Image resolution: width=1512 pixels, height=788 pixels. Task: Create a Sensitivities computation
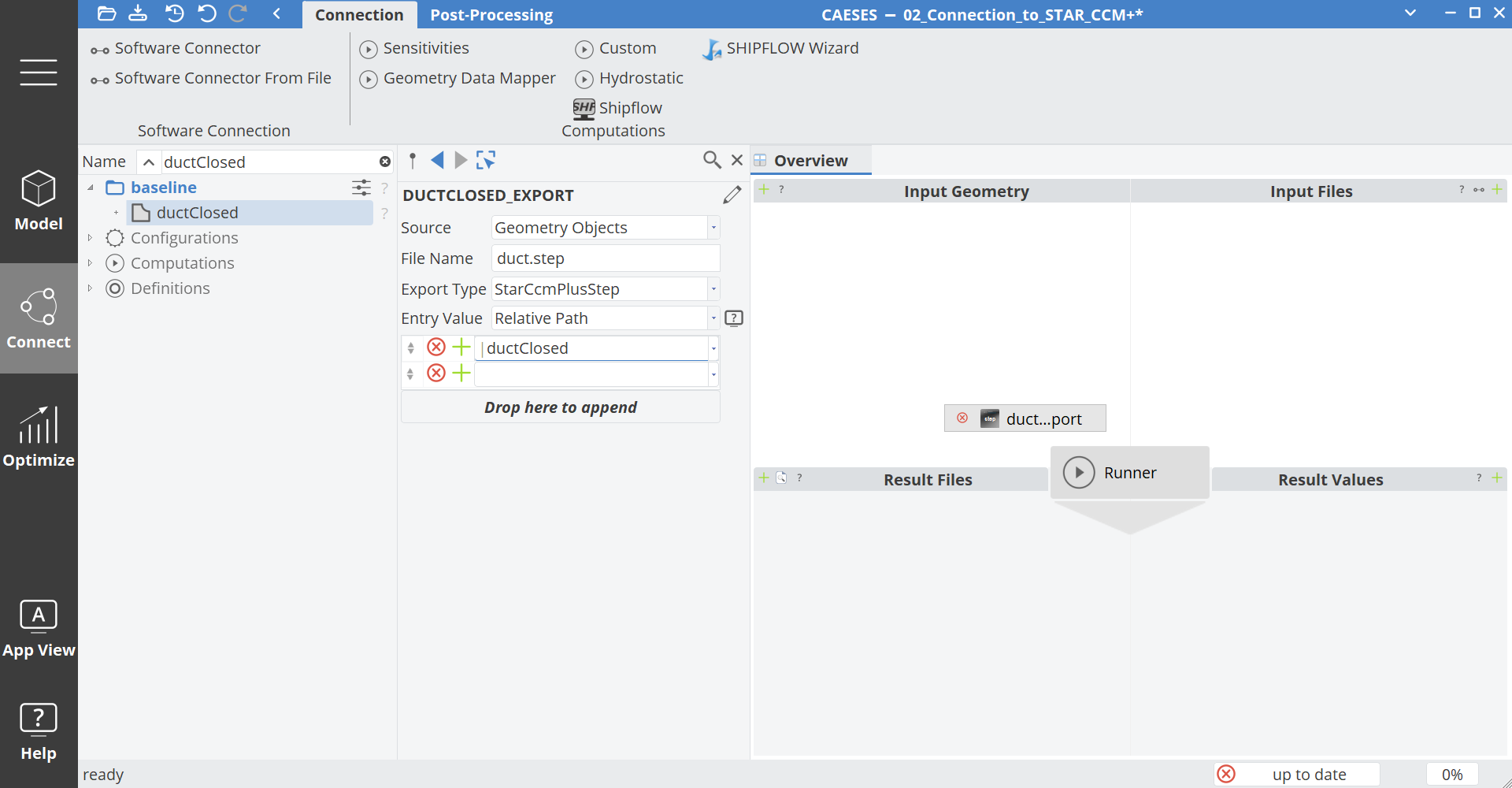point(414,49)
